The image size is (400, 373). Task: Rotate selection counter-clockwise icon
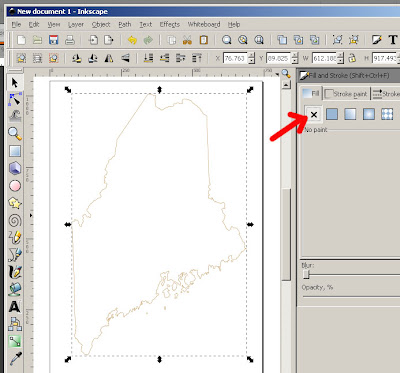point(77,58)
